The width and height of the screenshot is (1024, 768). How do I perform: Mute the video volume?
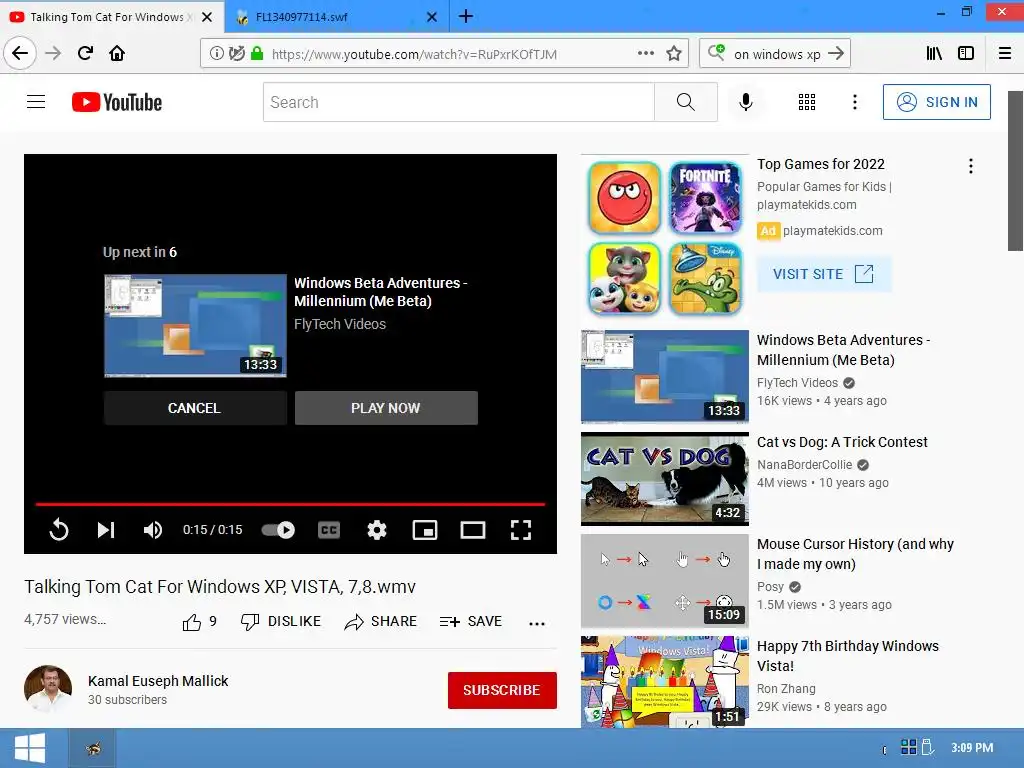click(x=153, y=530)
